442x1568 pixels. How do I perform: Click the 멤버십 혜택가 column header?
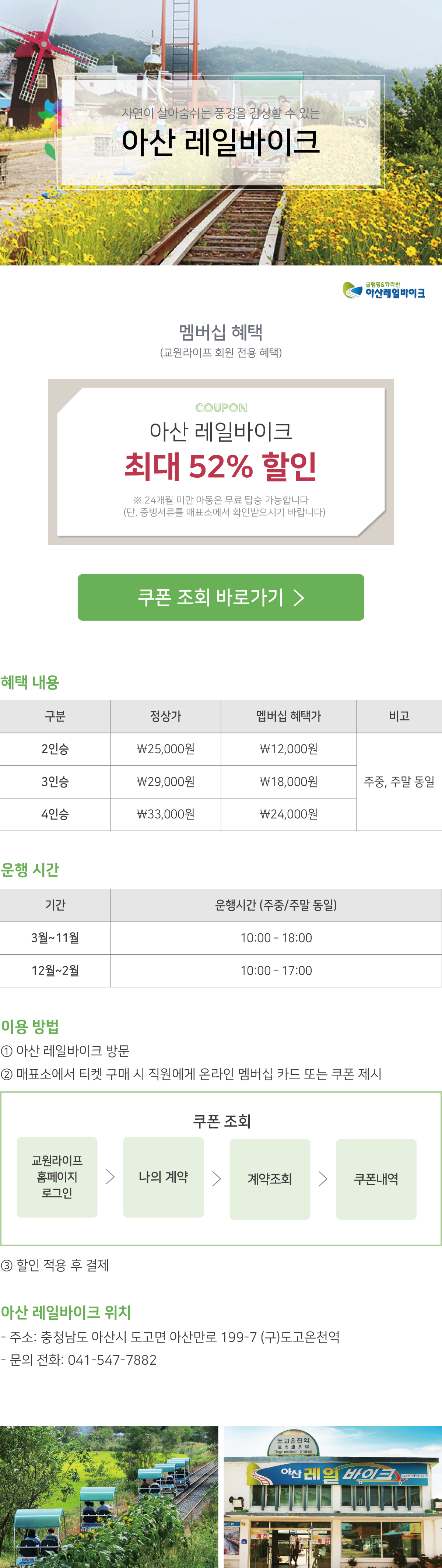(288, 716)
